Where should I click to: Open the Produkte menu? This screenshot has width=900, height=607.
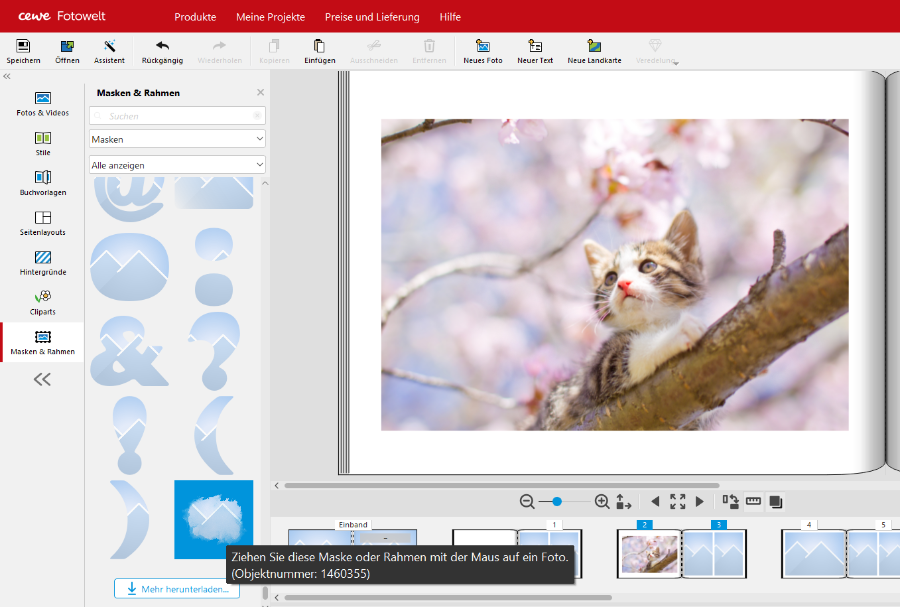pos(195,17)
